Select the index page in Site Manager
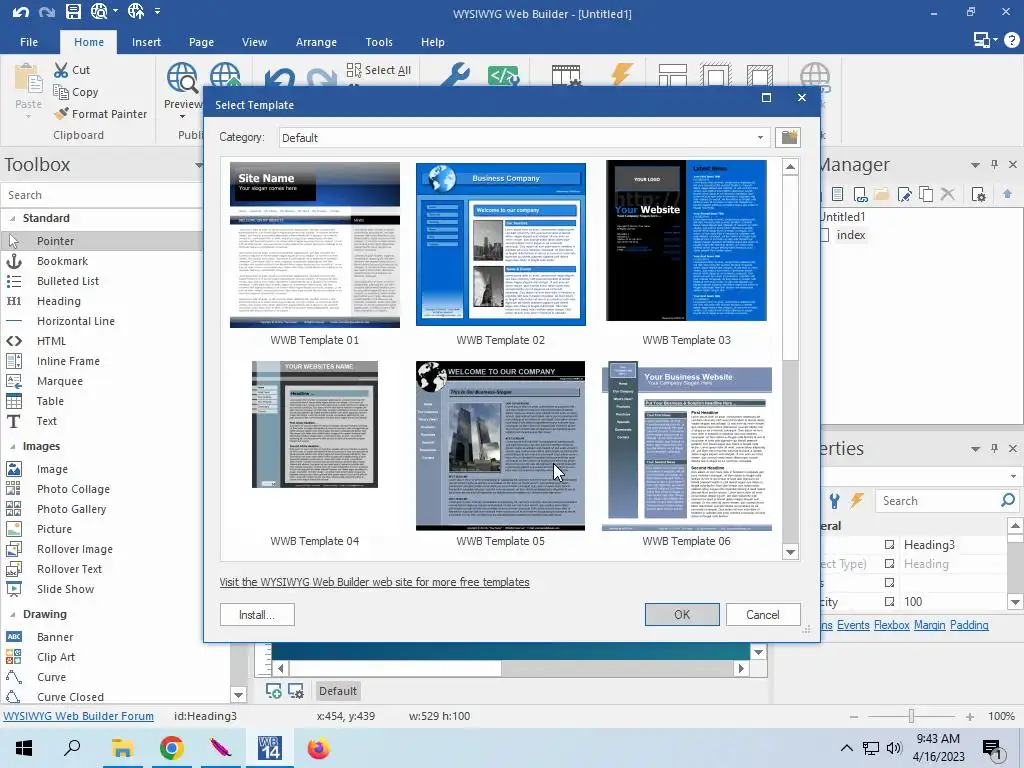Viewport: 1024px width, 768px height. coord(850,235)
